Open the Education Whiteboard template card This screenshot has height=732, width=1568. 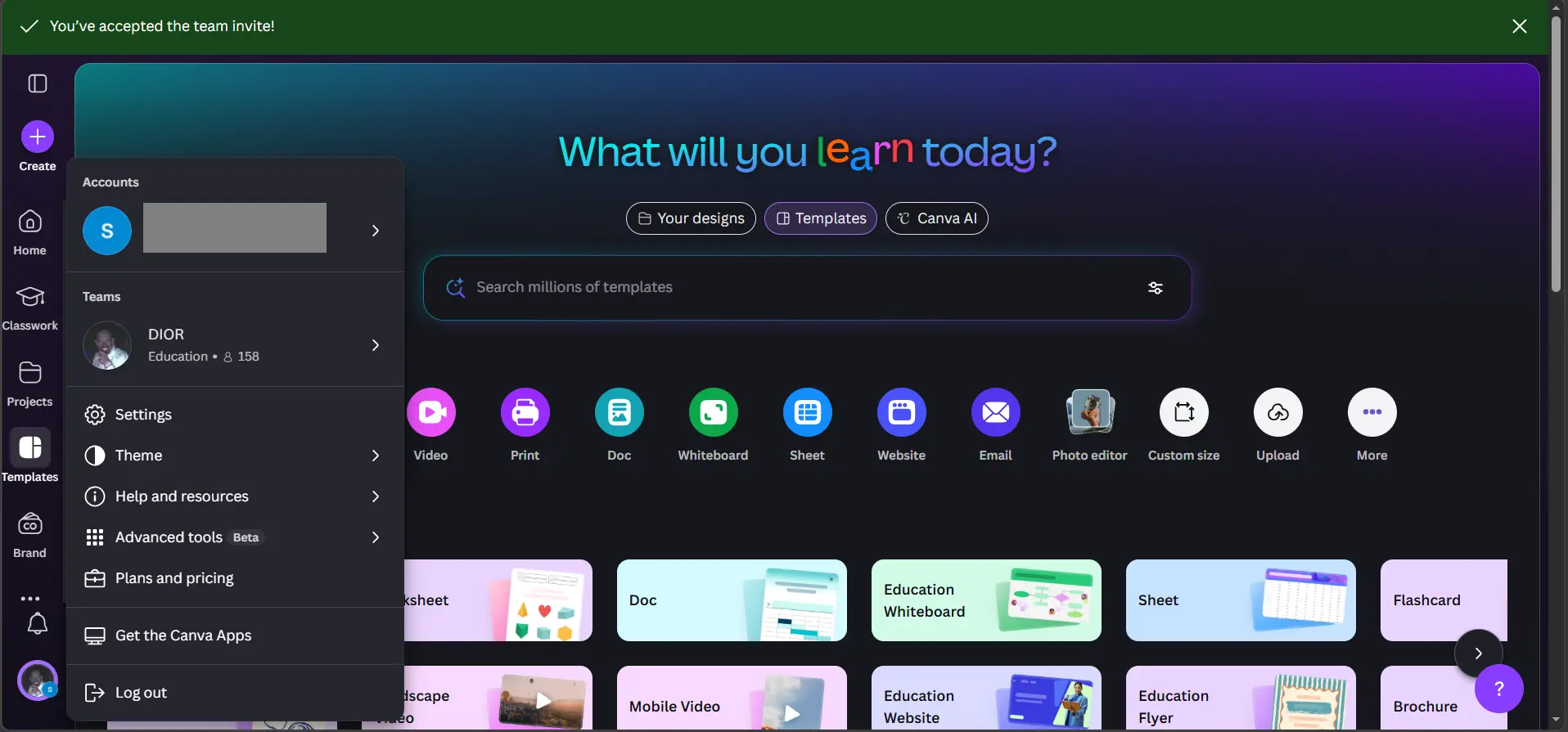986,600
